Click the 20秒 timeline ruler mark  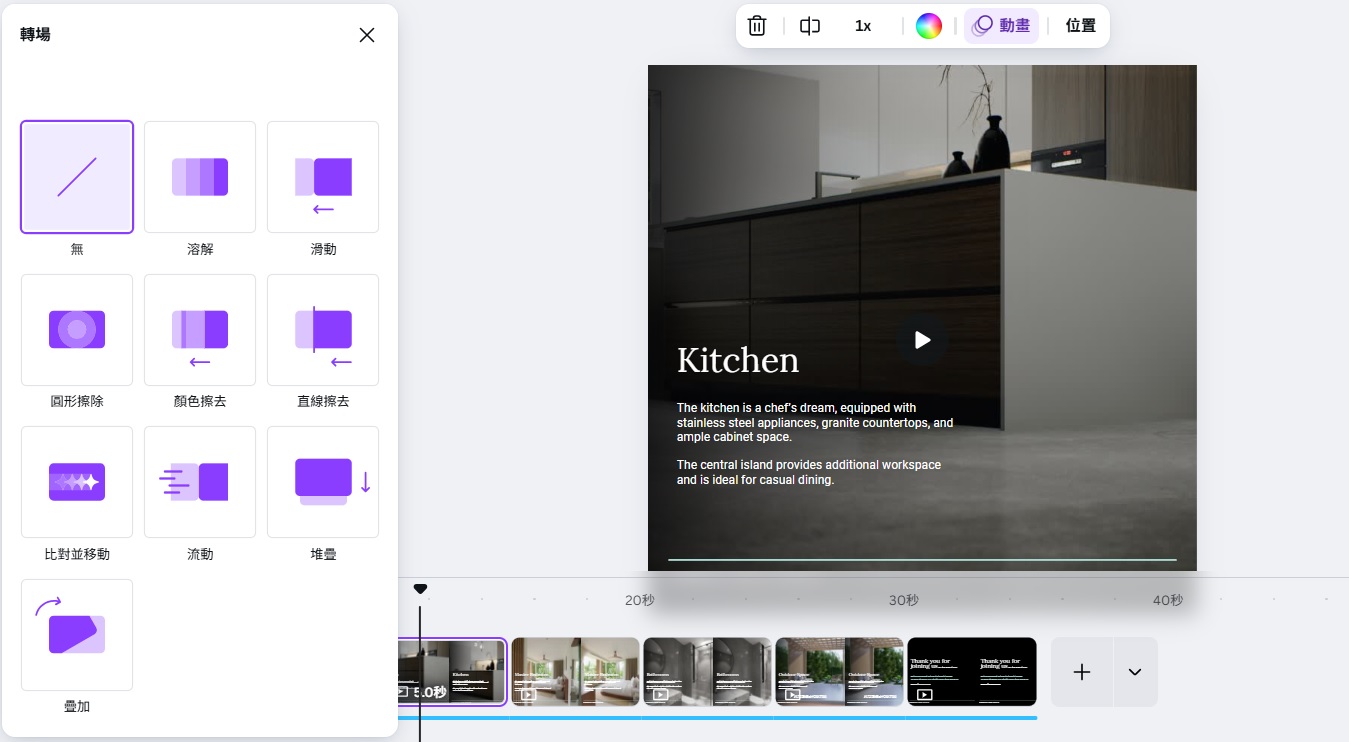click(x=640, y=600)
